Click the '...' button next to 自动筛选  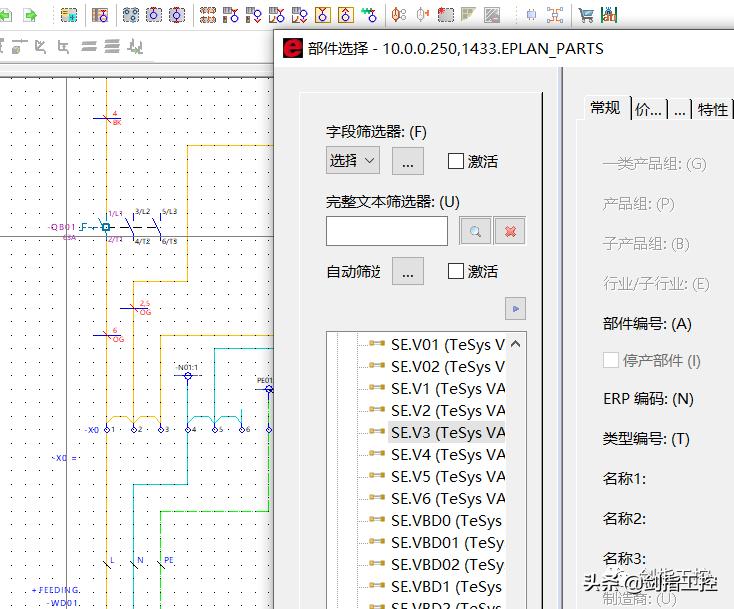coord(408,271)
